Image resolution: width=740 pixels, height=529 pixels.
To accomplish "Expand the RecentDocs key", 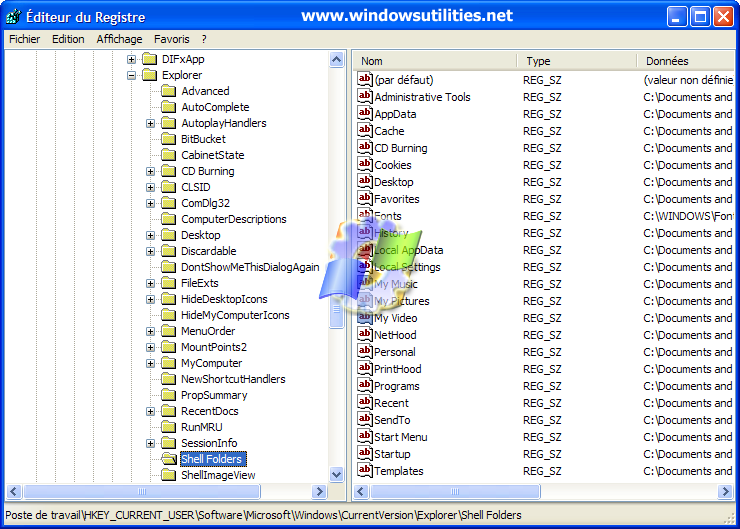I will pyautogui.click(x=151, y=411).
